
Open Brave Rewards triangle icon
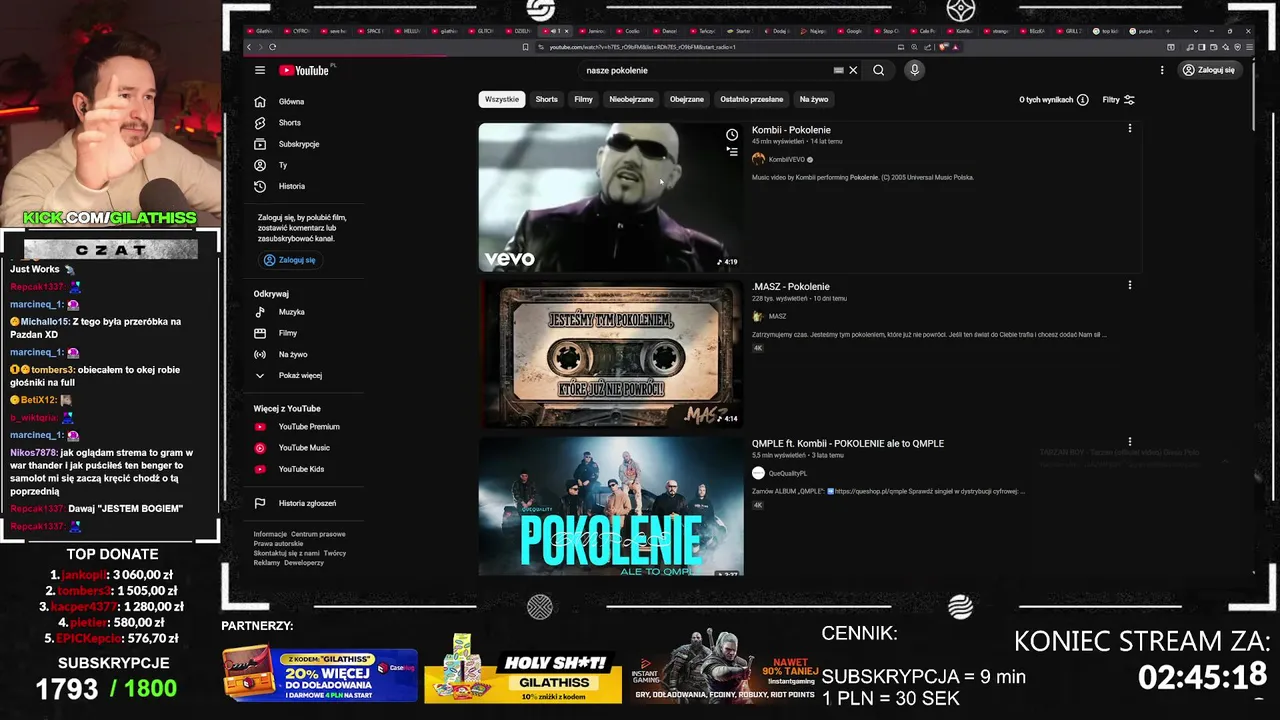point(955,47)
